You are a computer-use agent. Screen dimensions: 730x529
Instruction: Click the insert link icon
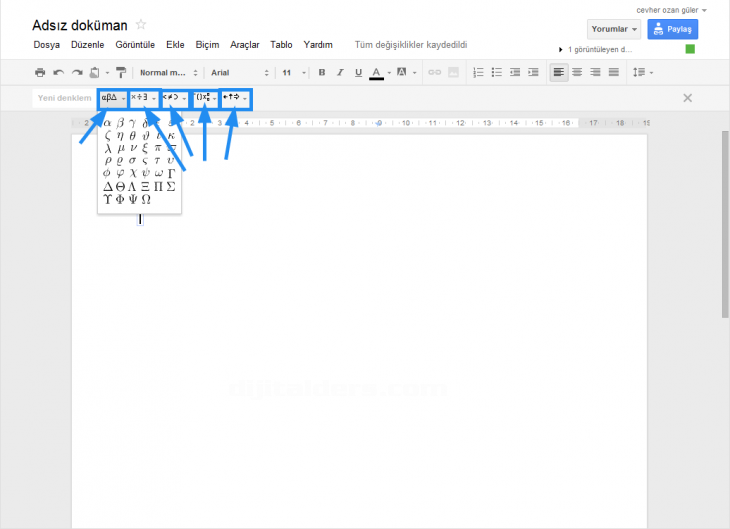[x=434, y=73]
